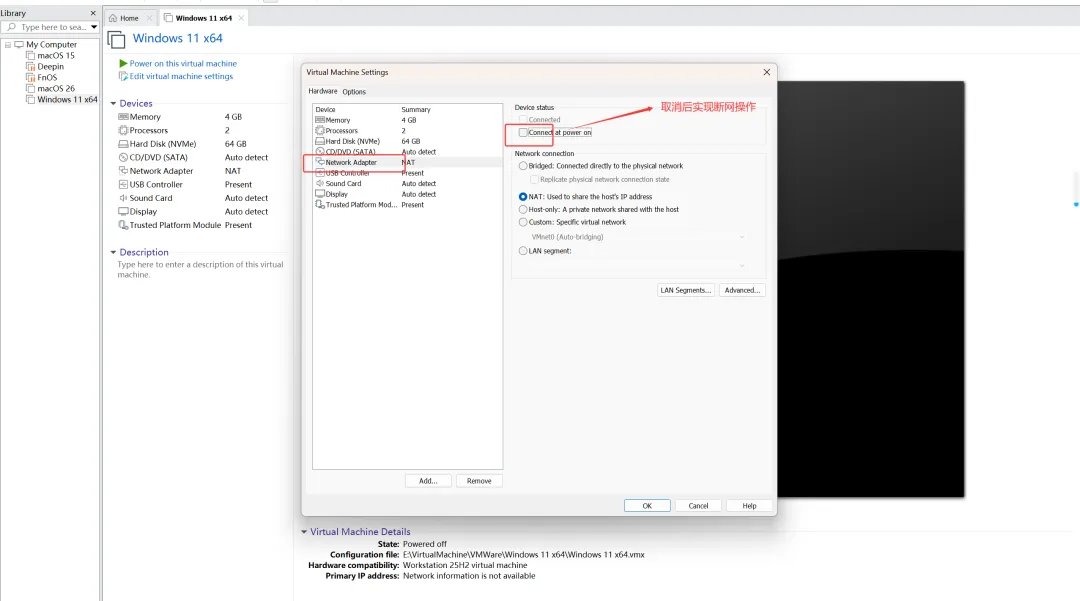Click Display icon in settings device list

[320, 194]
